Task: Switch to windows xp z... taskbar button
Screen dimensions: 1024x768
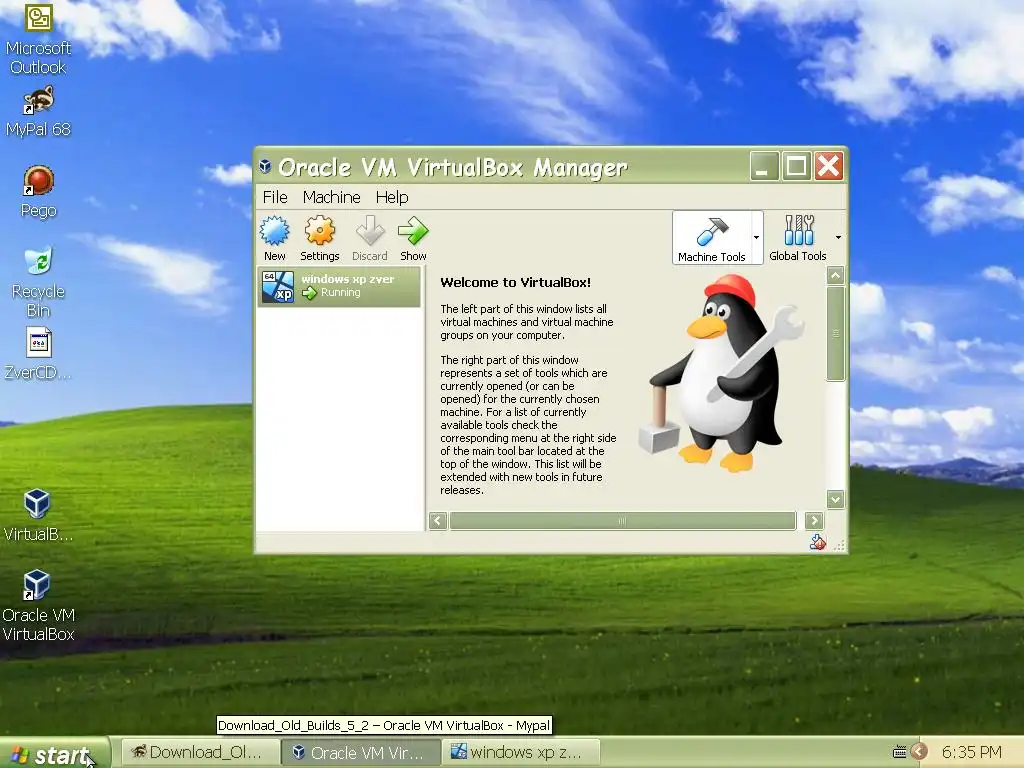Action: 520,753
